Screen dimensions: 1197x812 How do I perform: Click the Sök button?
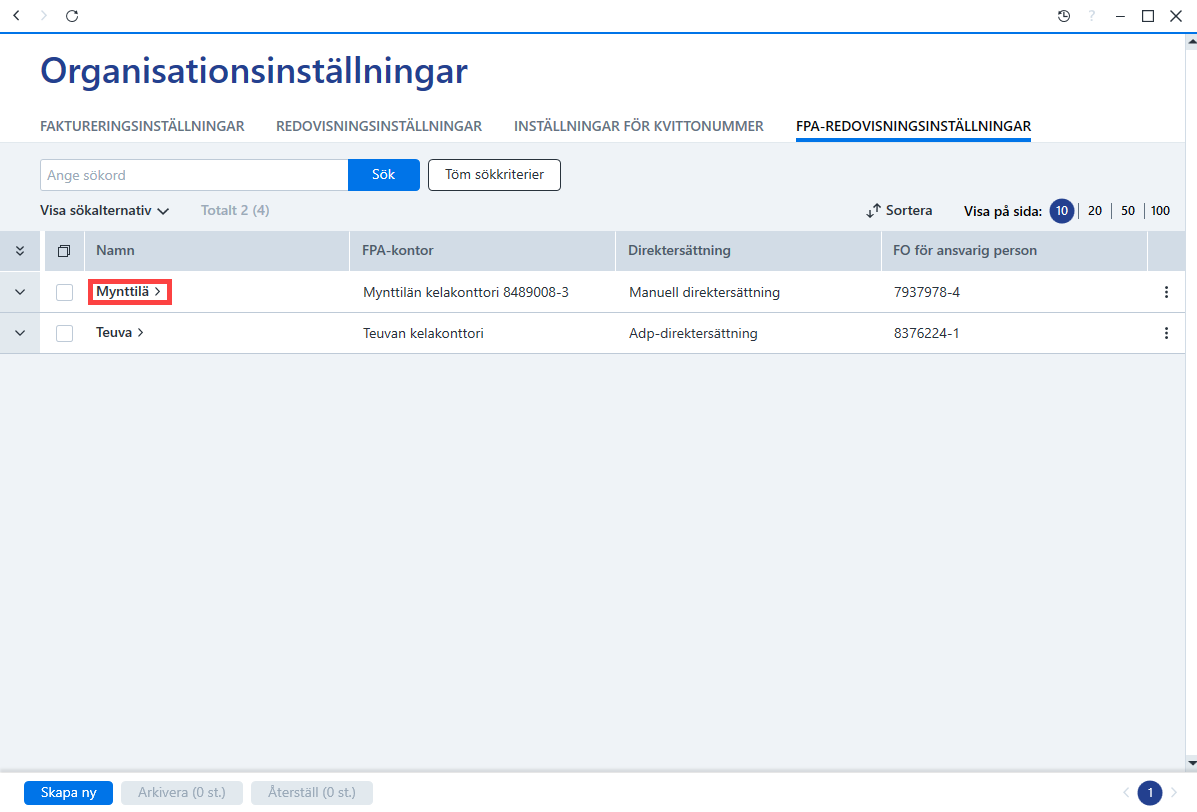pos(383,175)
